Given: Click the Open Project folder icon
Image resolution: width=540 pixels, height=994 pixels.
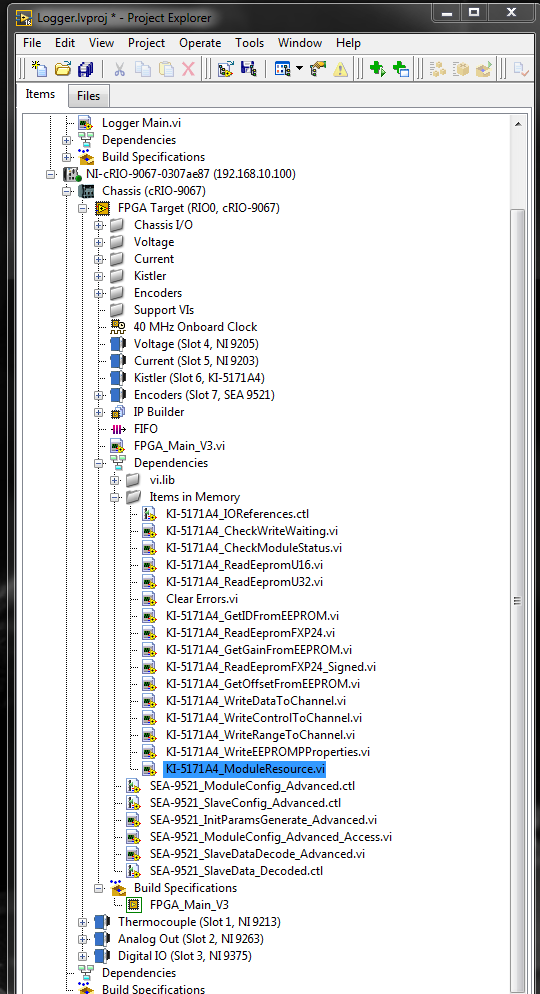Looking at the screenshot, I should point(62,69).
